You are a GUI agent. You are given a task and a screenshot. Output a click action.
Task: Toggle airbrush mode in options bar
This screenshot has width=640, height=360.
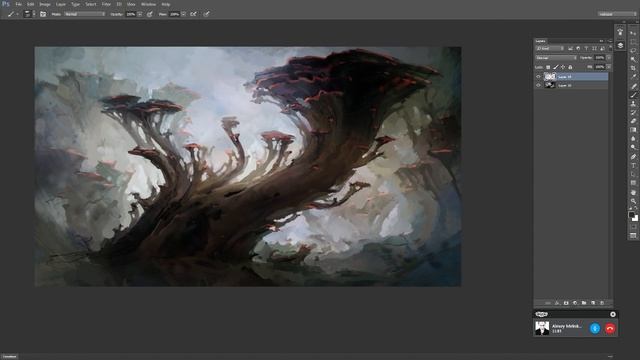click(x=193, y=14)
